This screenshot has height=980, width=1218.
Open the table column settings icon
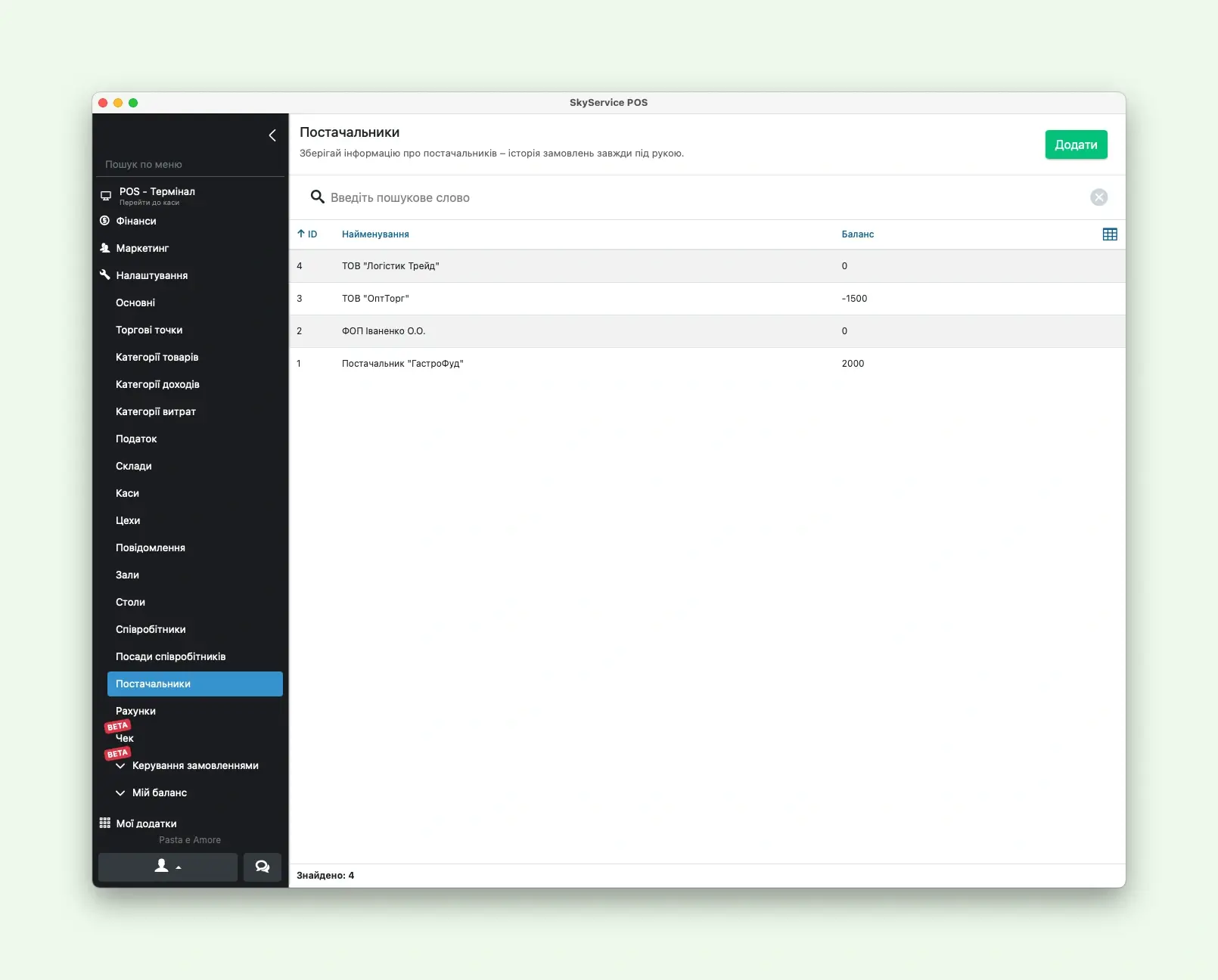point(1110,234)
